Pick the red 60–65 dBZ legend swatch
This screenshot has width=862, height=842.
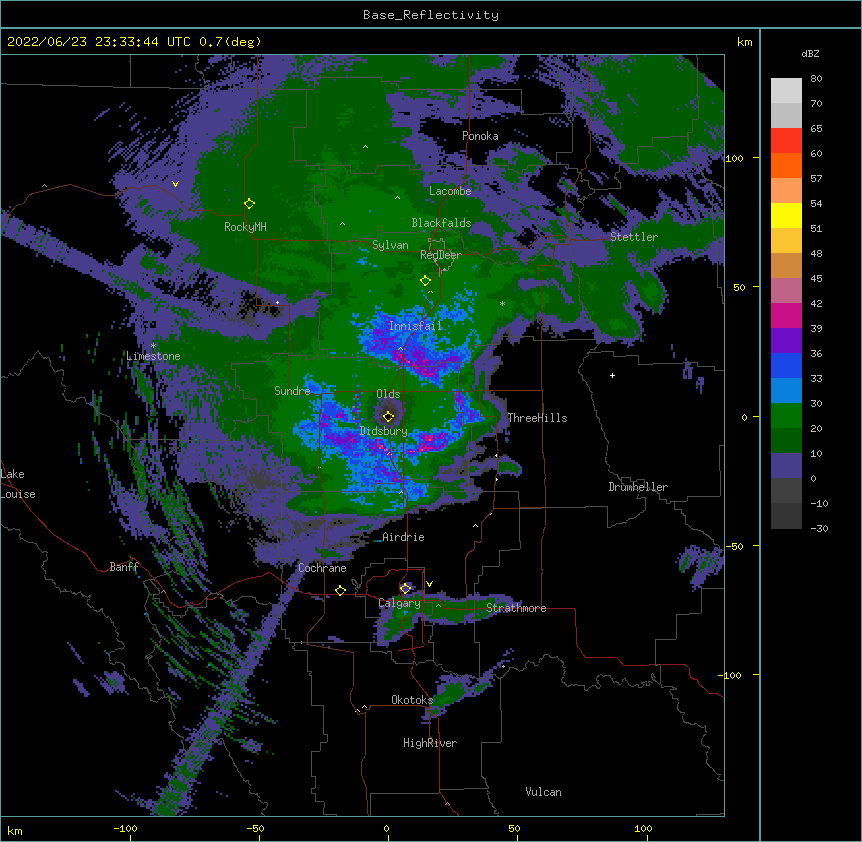click(786, 141)
